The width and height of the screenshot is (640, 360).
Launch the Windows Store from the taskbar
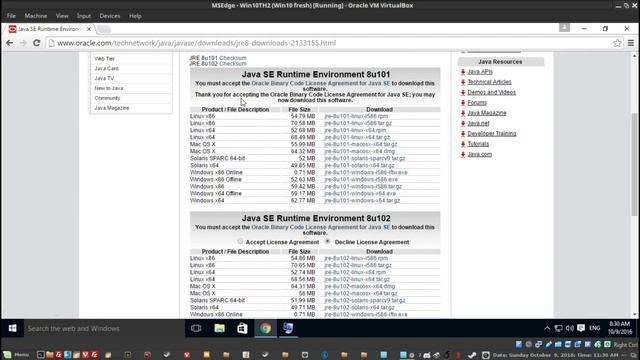click(x=242, y=328)
